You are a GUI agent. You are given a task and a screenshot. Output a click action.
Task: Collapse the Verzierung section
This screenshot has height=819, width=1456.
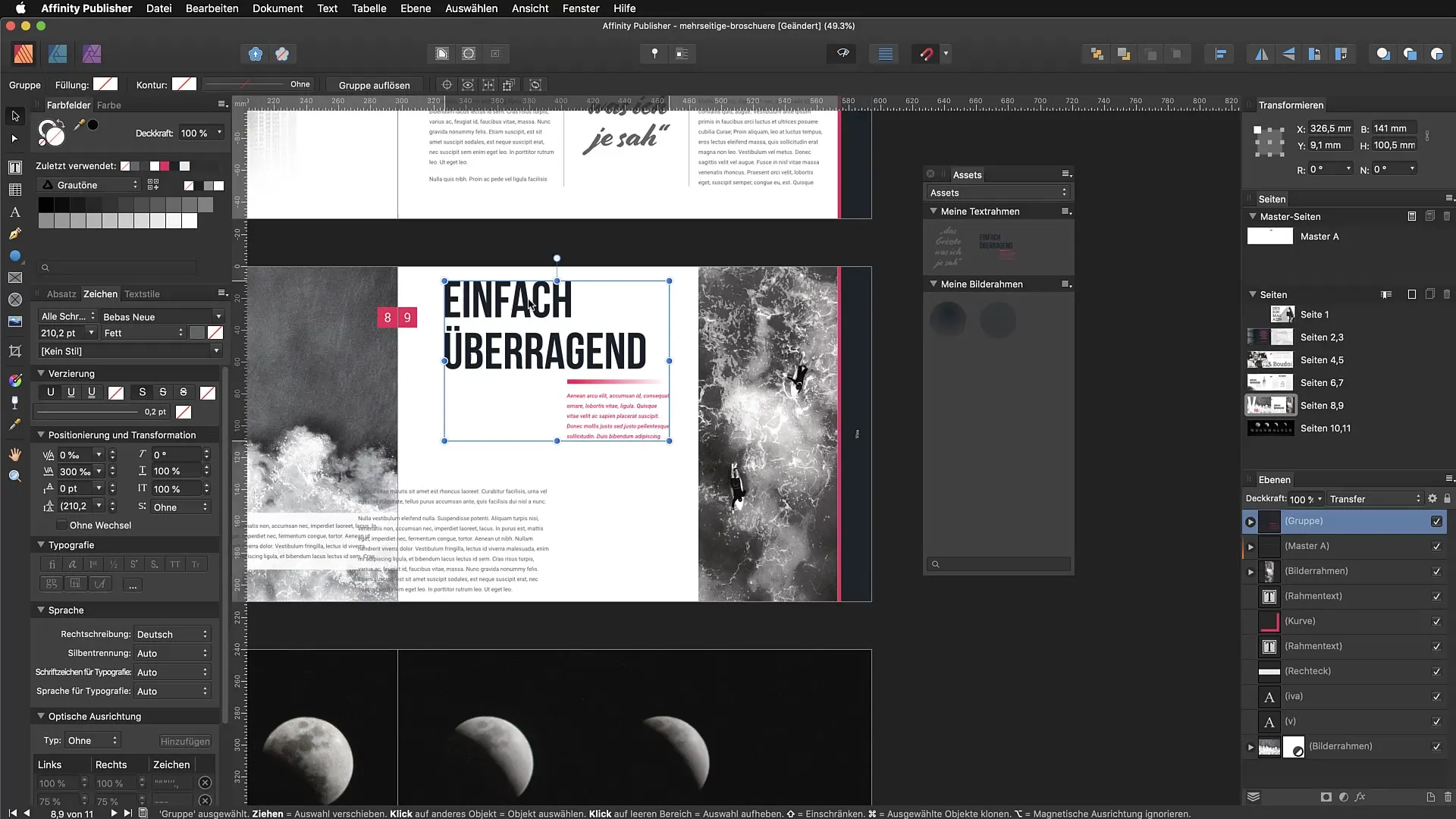pos(41,374)
